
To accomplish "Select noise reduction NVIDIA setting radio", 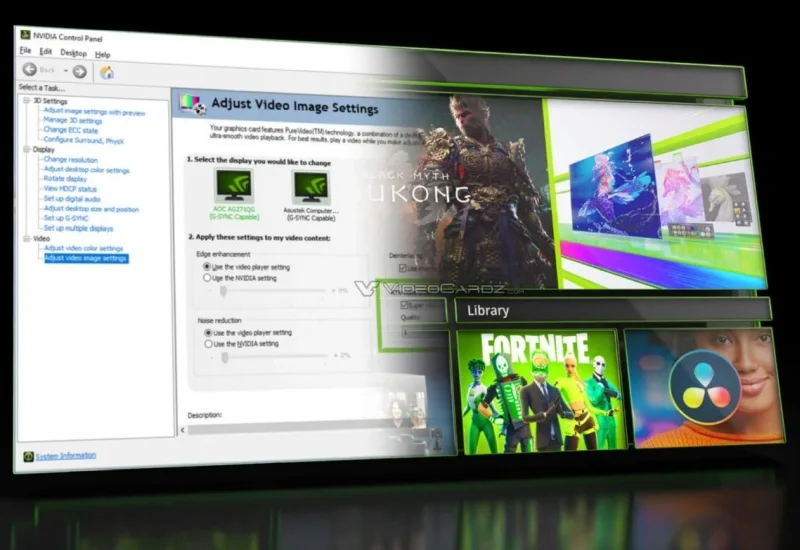I will (x=208, y=343).
